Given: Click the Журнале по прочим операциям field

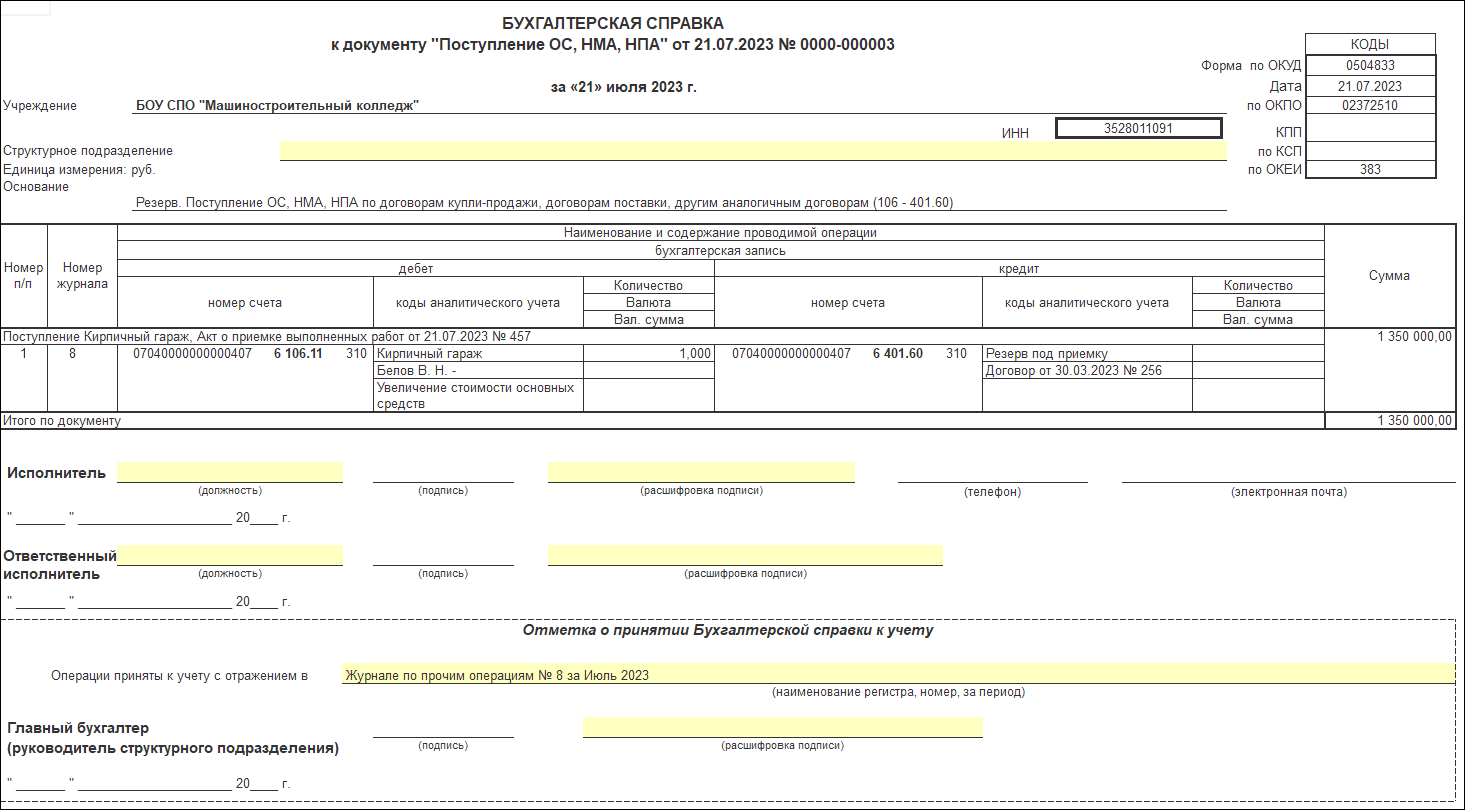Looking at the screenshot, I should click(x=898, y=674).
